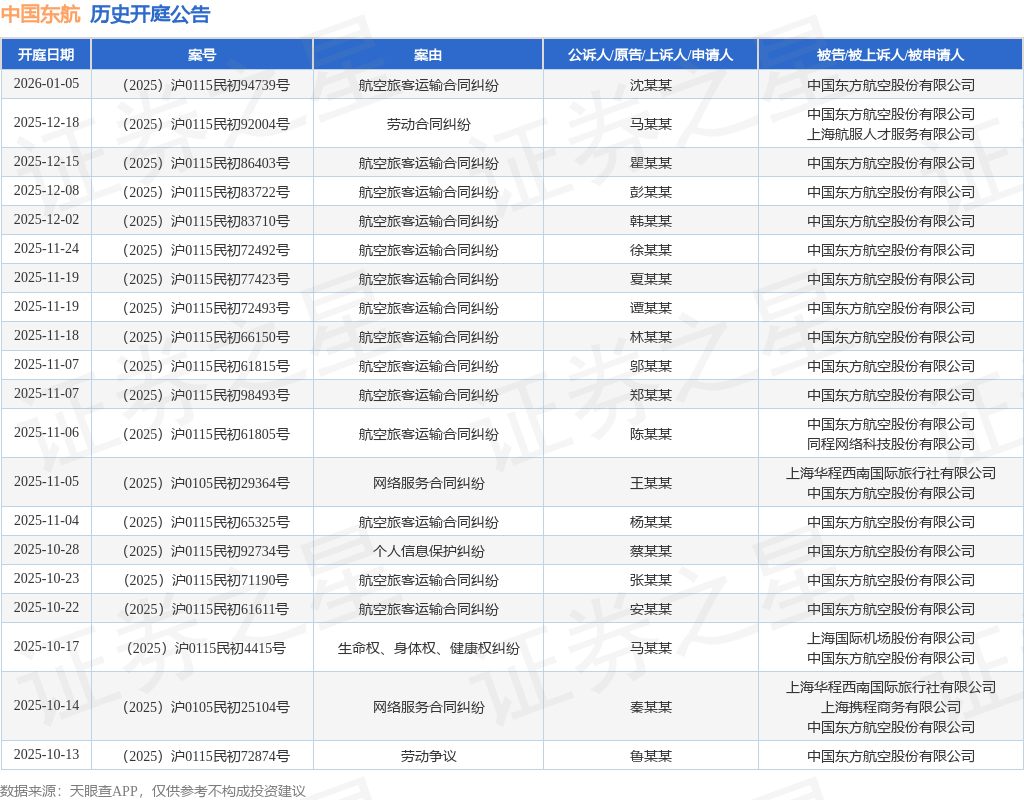Click the 劳动争议 cause cell
Screen dimensions: 1024x800
[428, 756]
